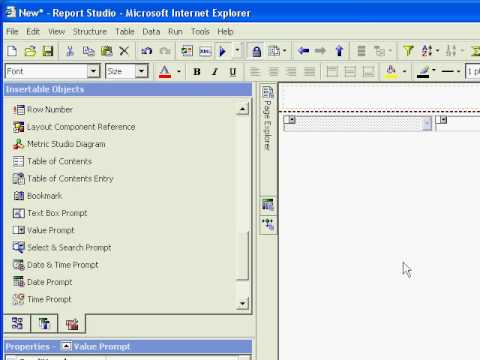
Task: Delete selection with the X icon
Action: (124, 51)
